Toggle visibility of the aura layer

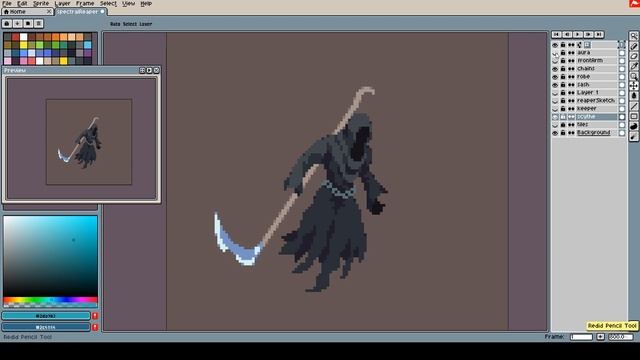555,53
